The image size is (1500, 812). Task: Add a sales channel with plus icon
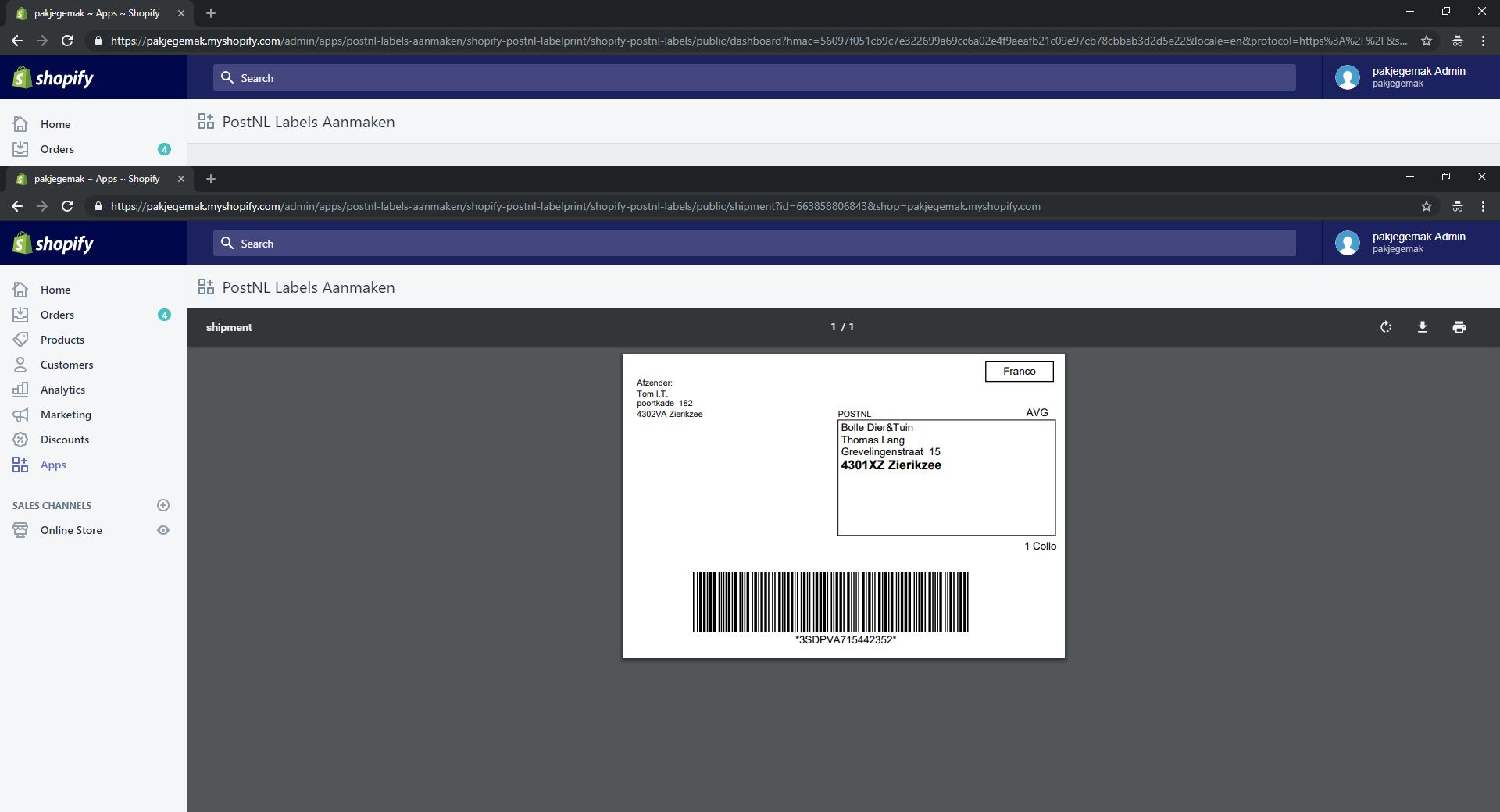(163, 505)
